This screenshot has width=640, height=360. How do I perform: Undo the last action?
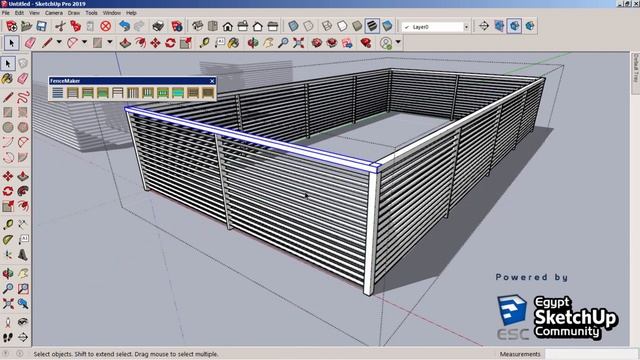point(124,27)
